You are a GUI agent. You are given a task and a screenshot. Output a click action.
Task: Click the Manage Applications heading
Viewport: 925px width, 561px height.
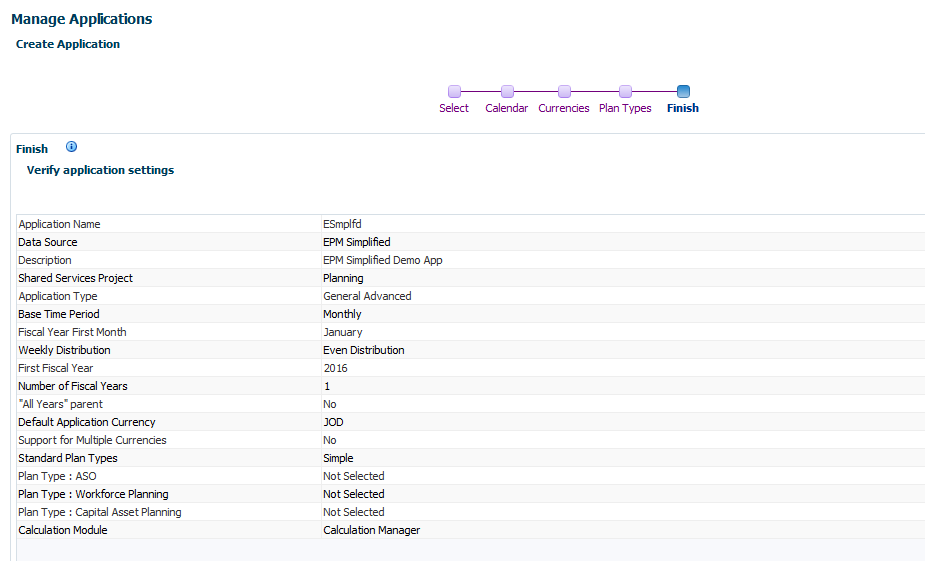point(81,19)
